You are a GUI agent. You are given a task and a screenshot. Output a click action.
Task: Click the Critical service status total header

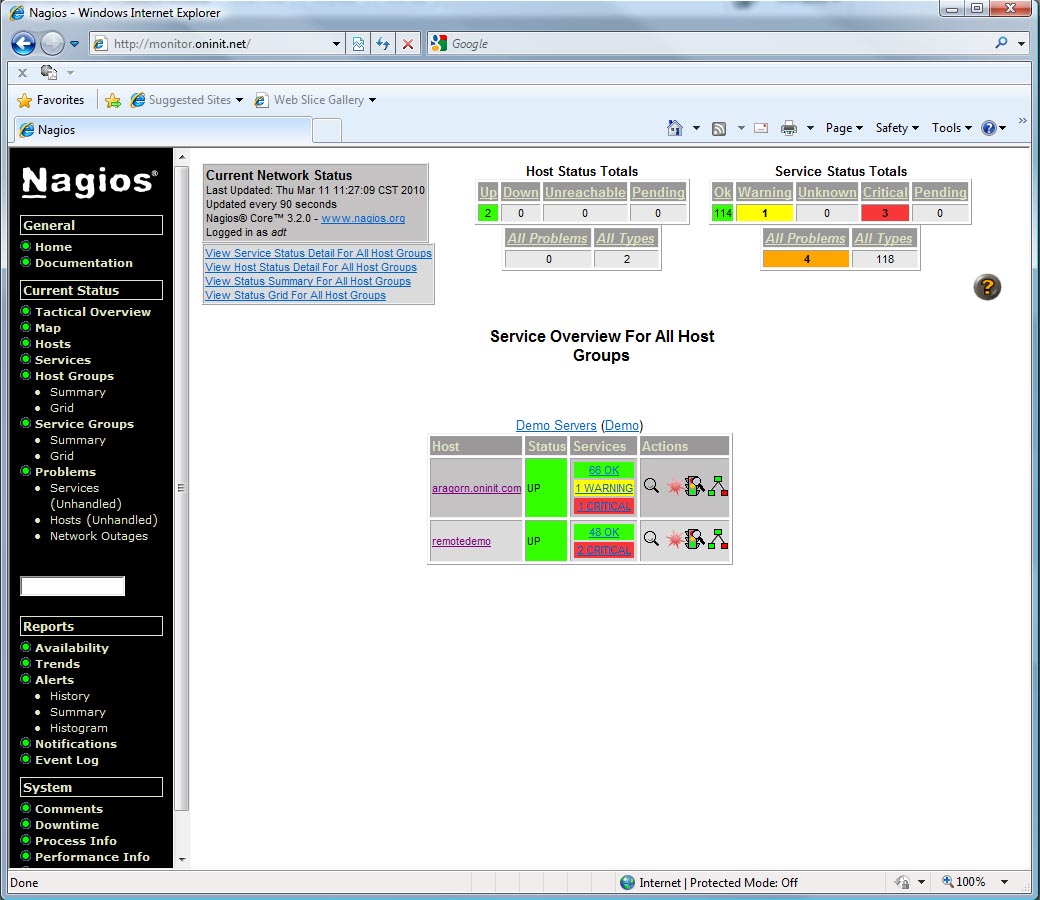[885, 192]
